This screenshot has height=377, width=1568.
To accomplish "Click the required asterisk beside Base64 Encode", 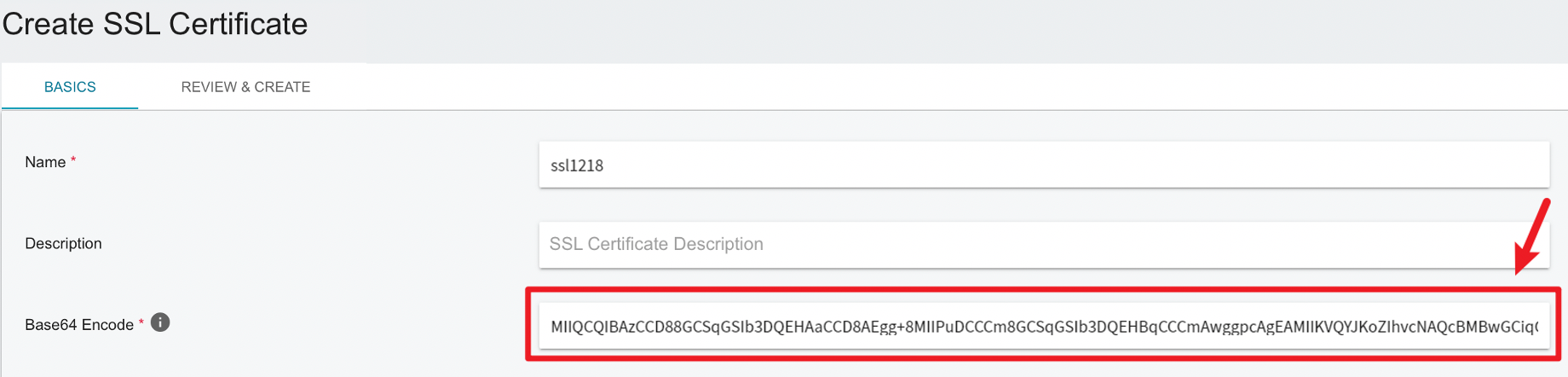I will 141,322.
